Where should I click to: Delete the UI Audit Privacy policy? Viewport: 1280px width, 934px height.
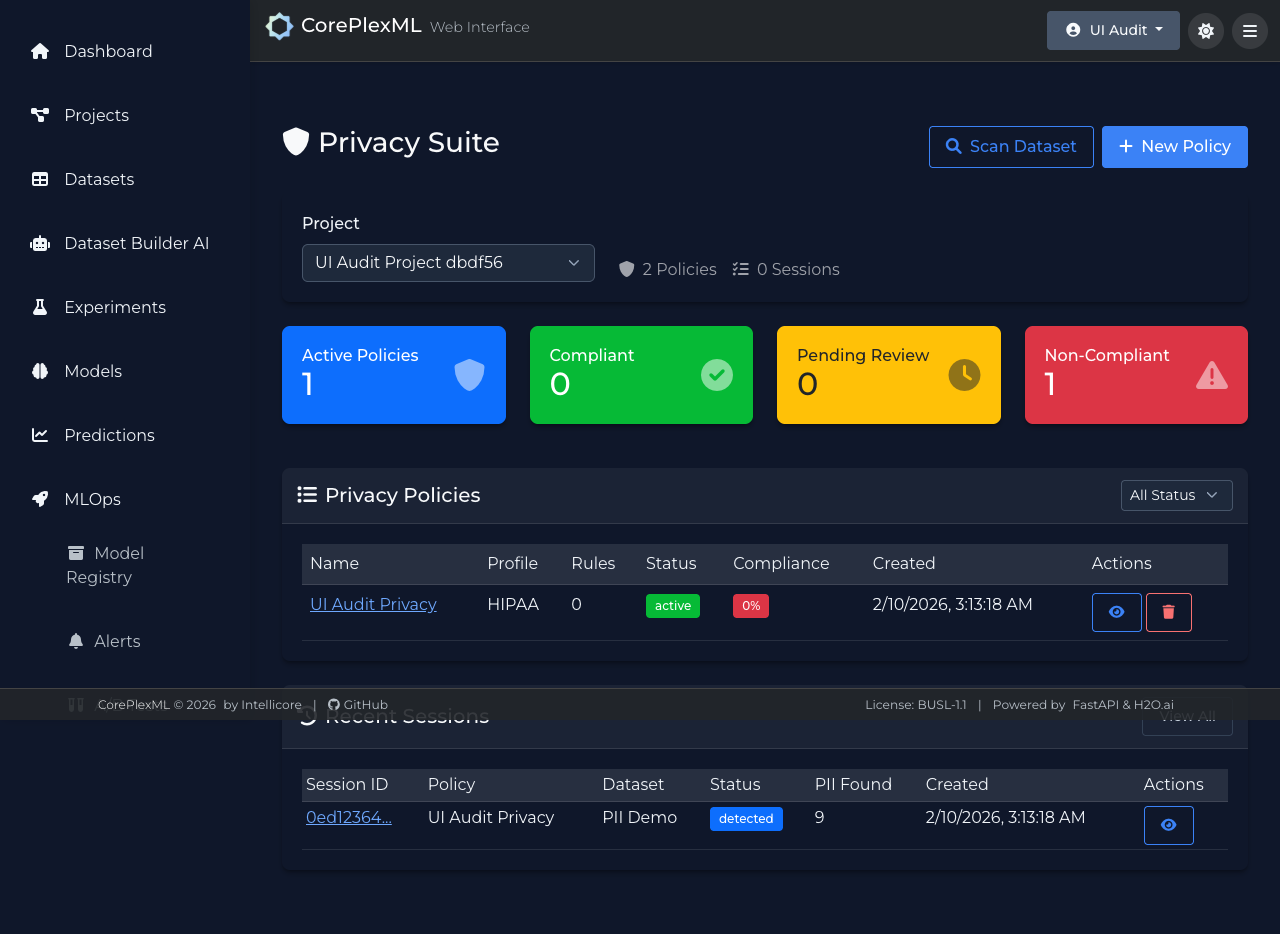1168,612
